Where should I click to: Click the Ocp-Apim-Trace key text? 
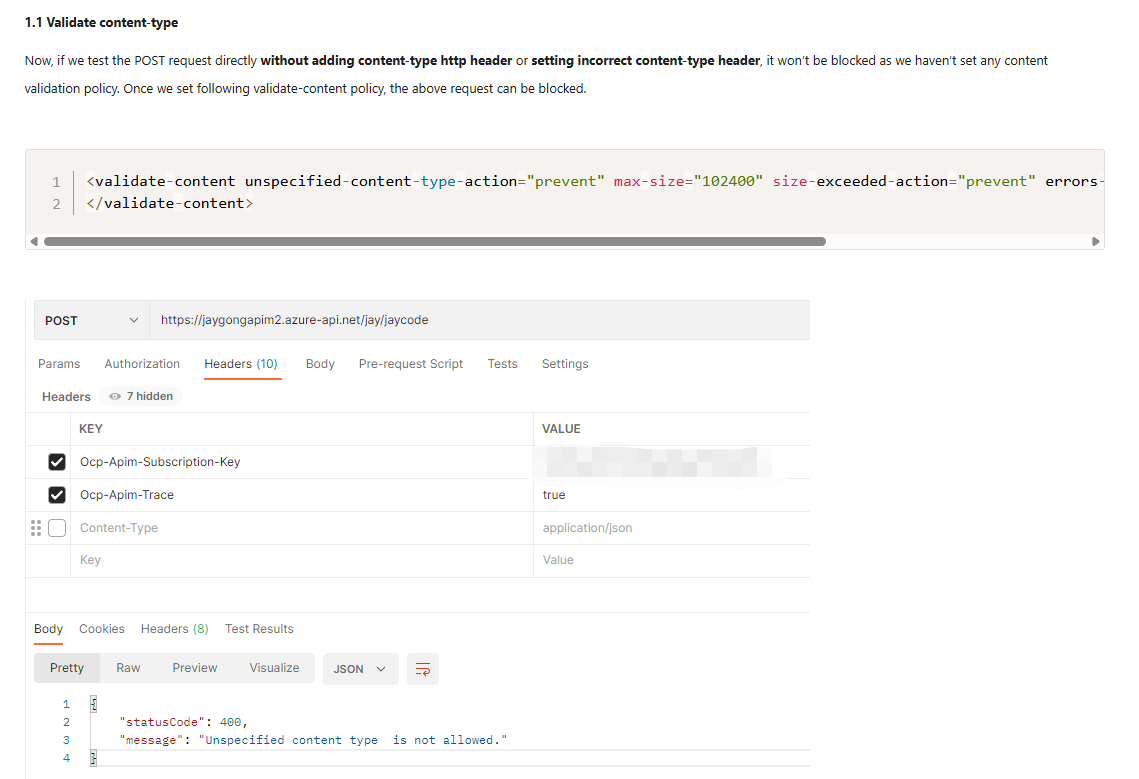tap(127, 495)
